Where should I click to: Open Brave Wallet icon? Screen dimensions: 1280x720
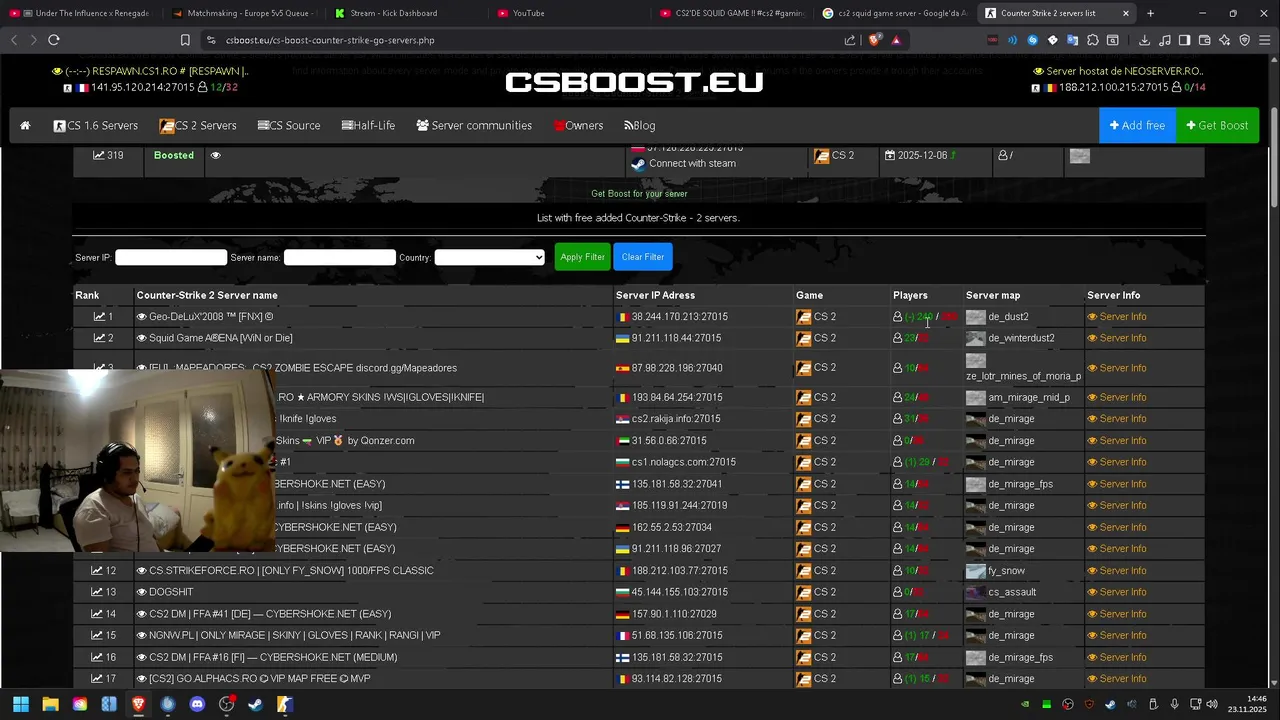1205,40
